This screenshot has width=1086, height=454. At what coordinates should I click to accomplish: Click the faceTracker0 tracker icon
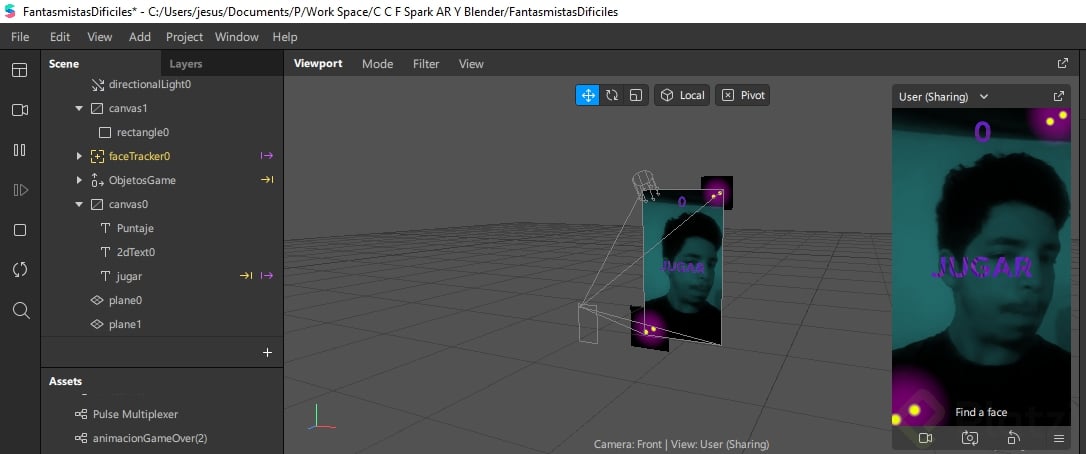pyautogui.click(x=97, y=157)
